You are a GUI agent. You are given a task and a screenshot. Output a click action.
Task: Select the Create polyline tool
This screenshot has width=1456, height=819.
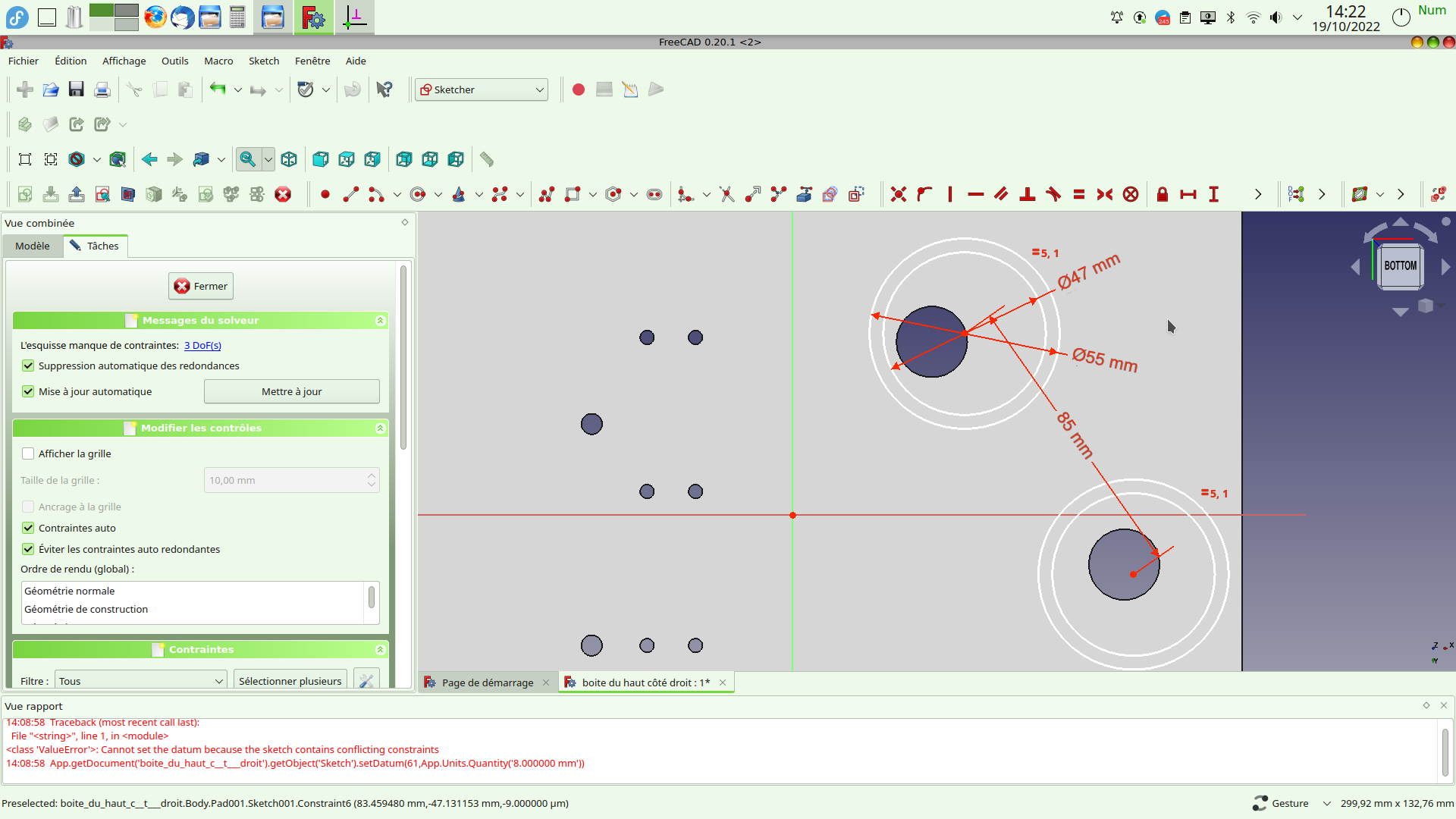click(x=546, y=195)
